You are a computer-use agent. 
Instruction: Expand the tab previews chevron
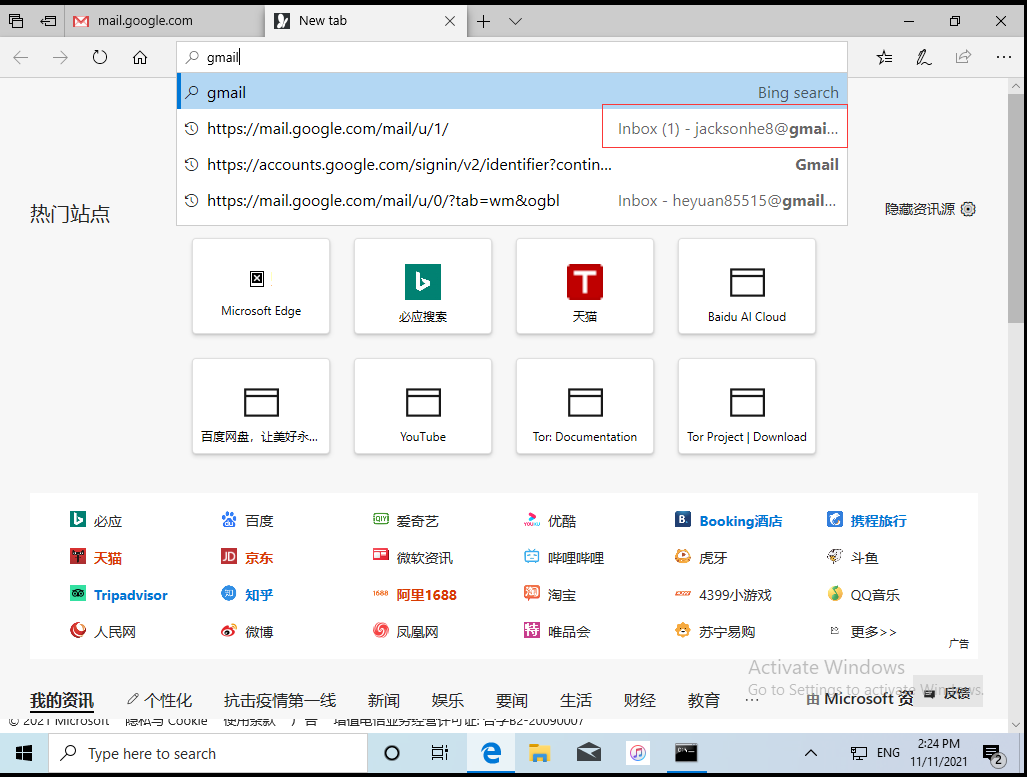(515, 21)
